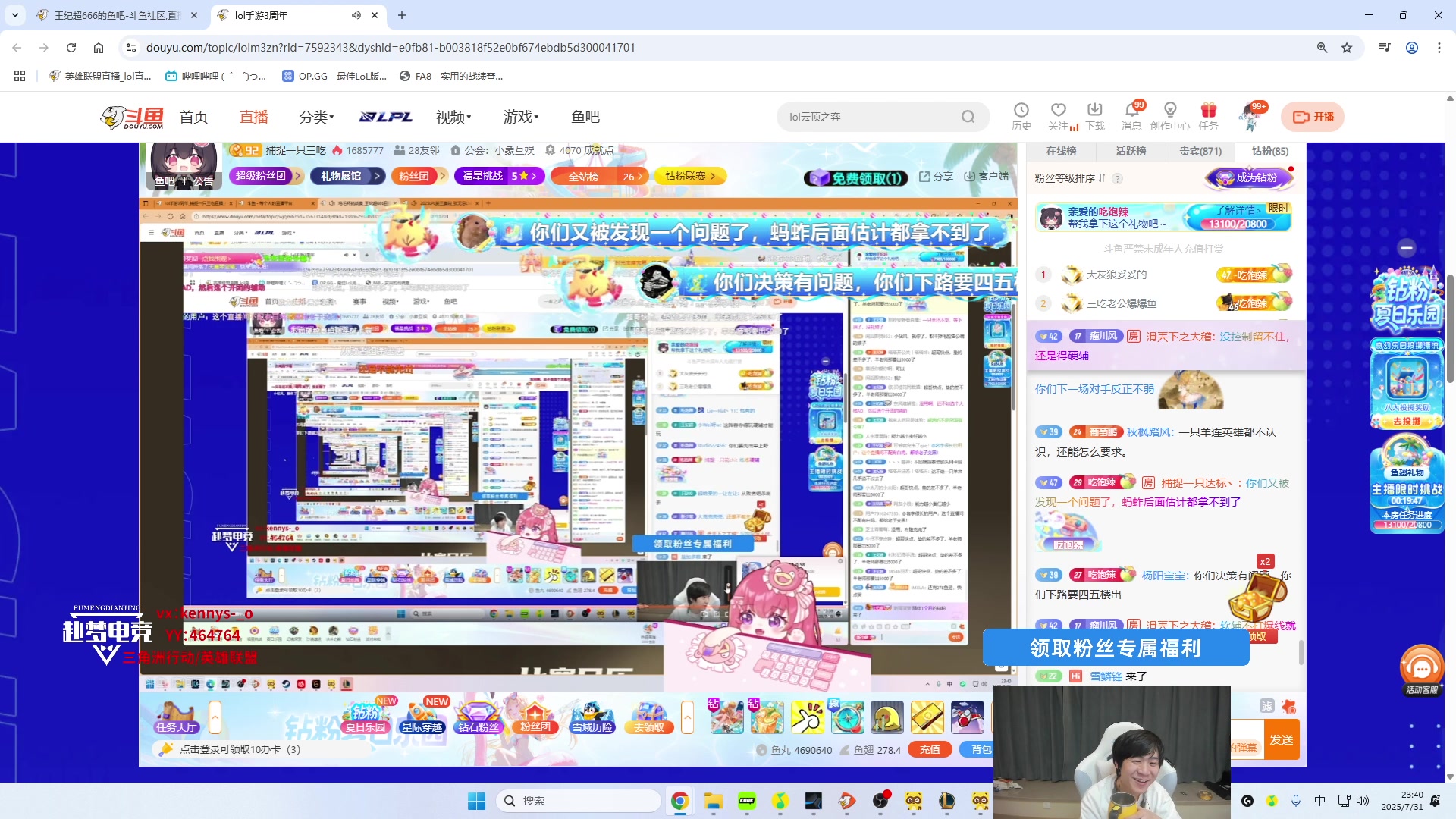The image size is (1456, 819).
Task: Click 免费领取(1) button
Action: pyautogui.click(x=857, y=178)
